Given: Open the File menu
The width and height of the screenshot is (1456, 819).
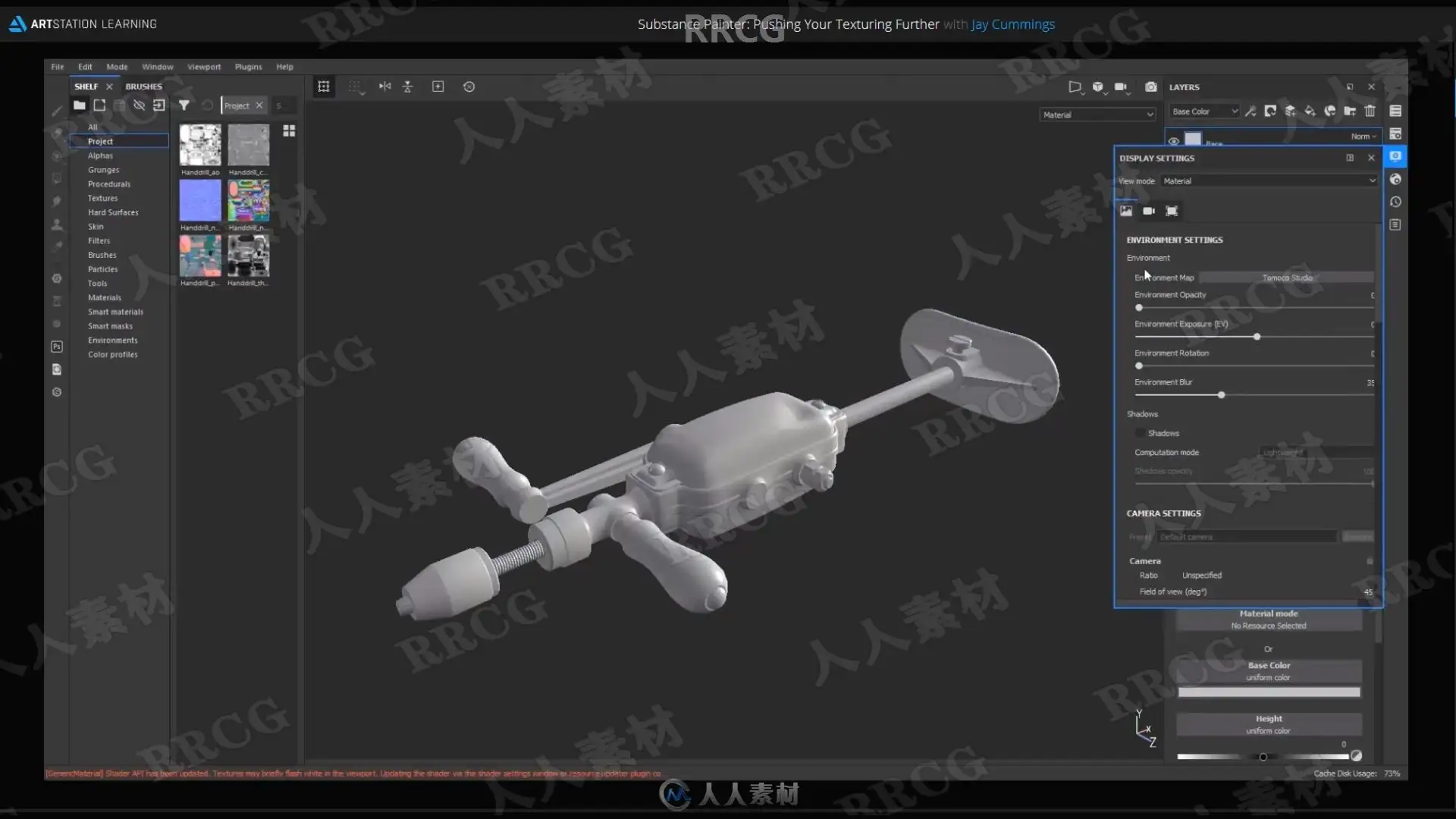Looking at the screenshot, I should (58, 67).
